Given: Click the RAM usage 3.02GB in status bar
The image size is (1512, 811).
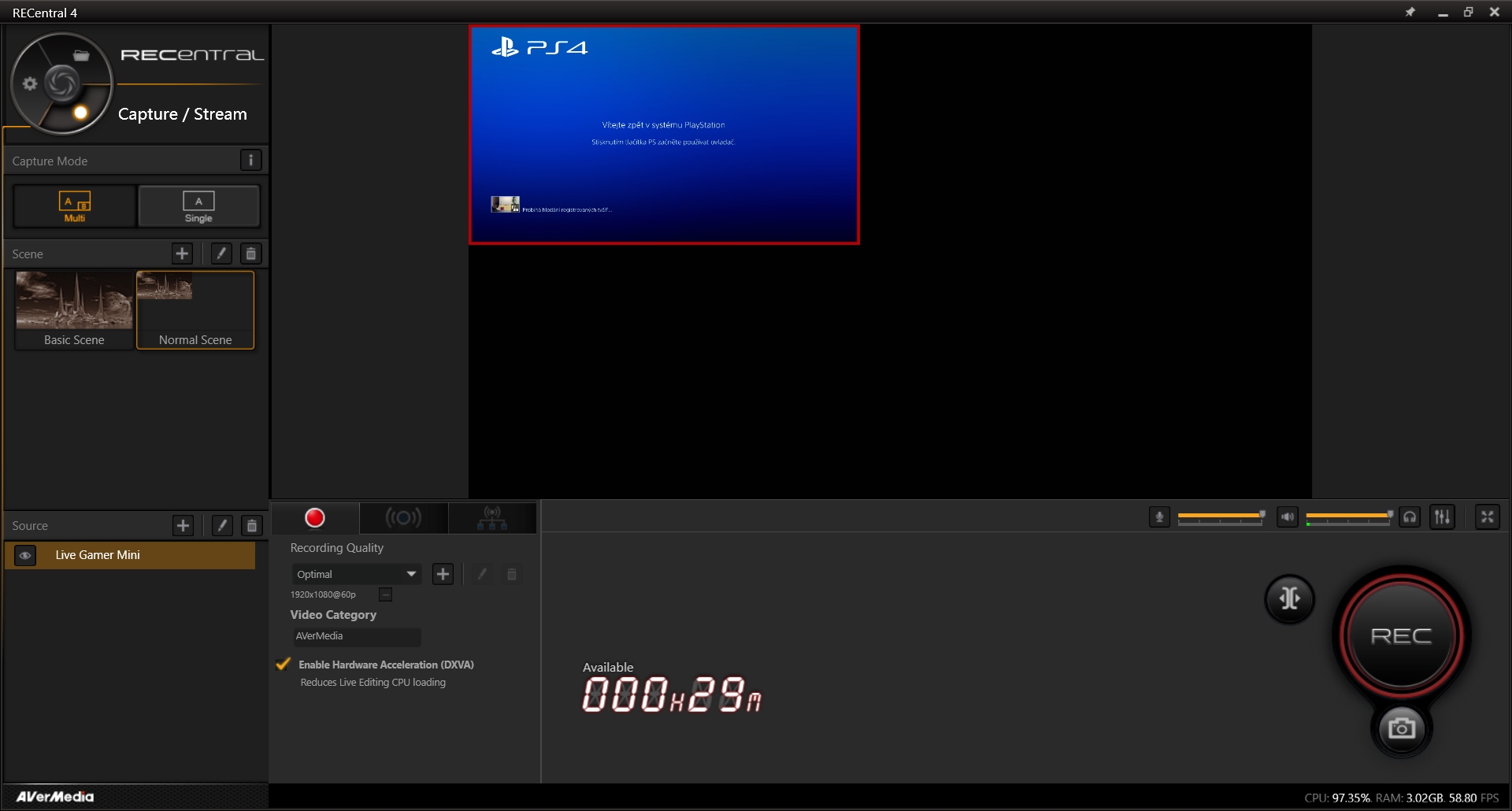Looking at the screenshot, I should [x=1425, y=798].
